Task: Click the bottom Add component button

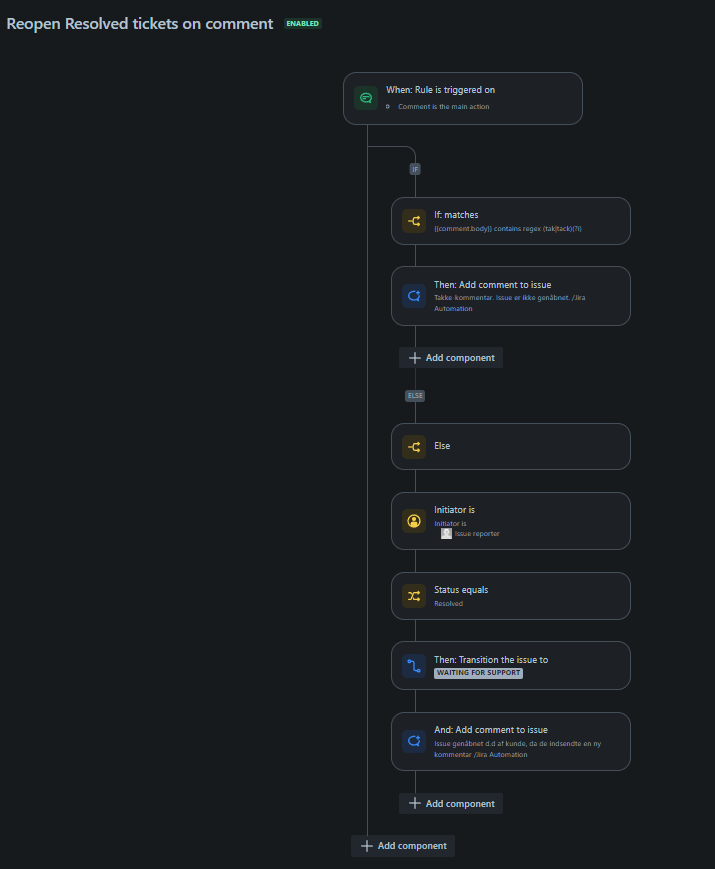Action: tap(402, 845)
